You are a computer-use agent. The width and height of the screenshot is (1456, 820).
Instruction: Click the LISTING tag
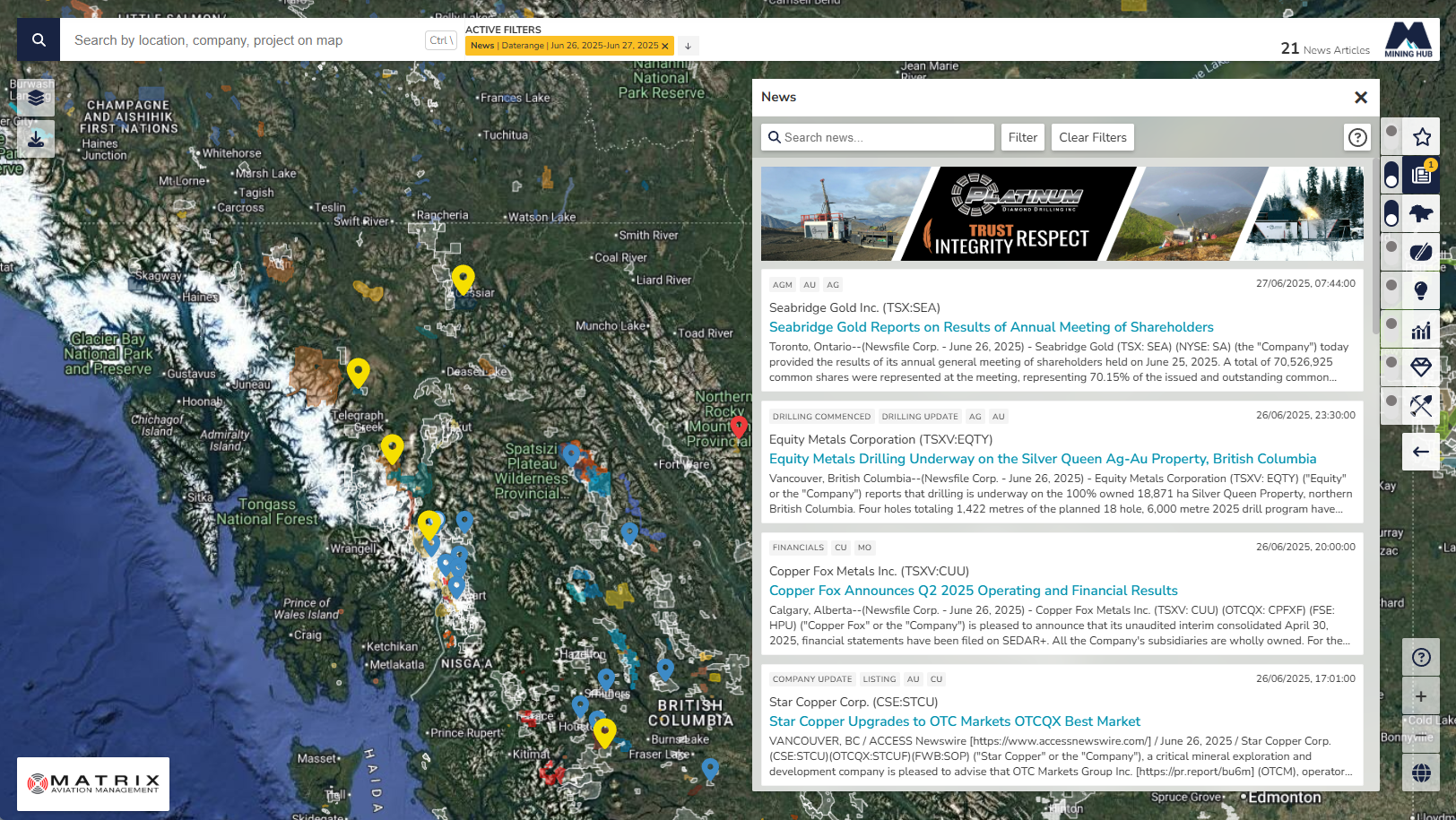[880, 679]
